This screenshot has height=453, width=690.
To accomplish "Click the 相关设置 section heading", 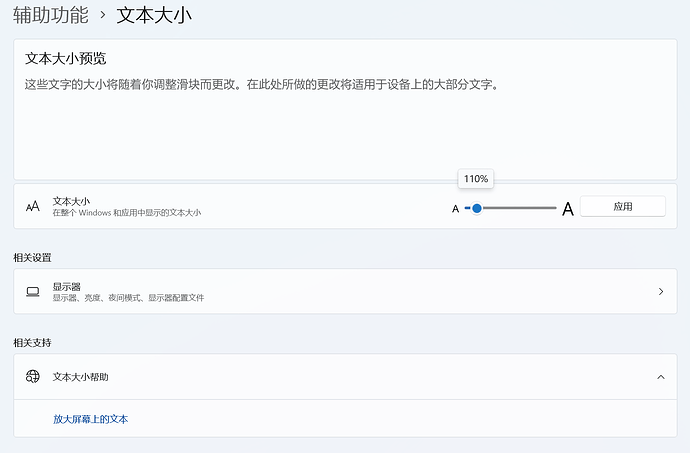I will coord(32,258).
